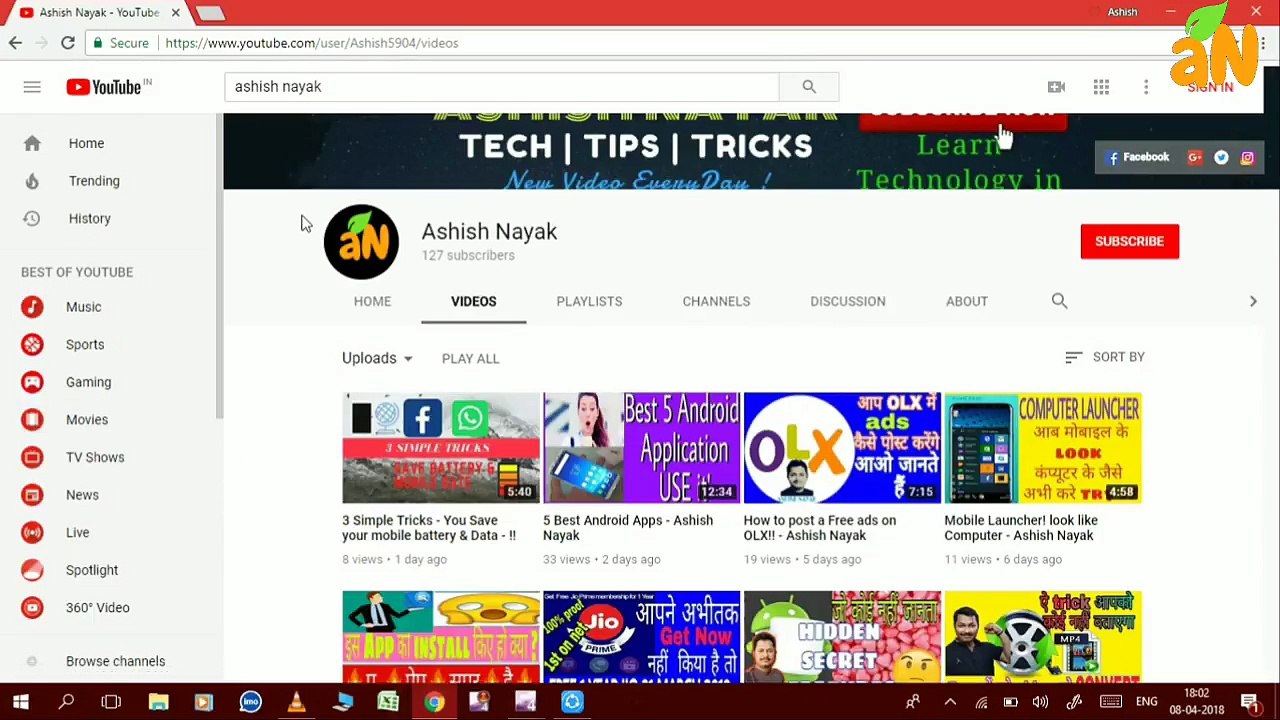This screenshot has width=1280, height=720.
Task: Open the upload video camera icon
Action: 1056,87
